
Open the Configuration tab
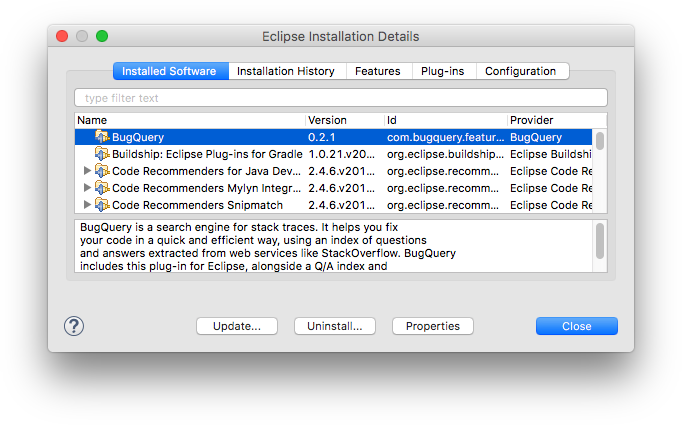(x=522, y=71)
